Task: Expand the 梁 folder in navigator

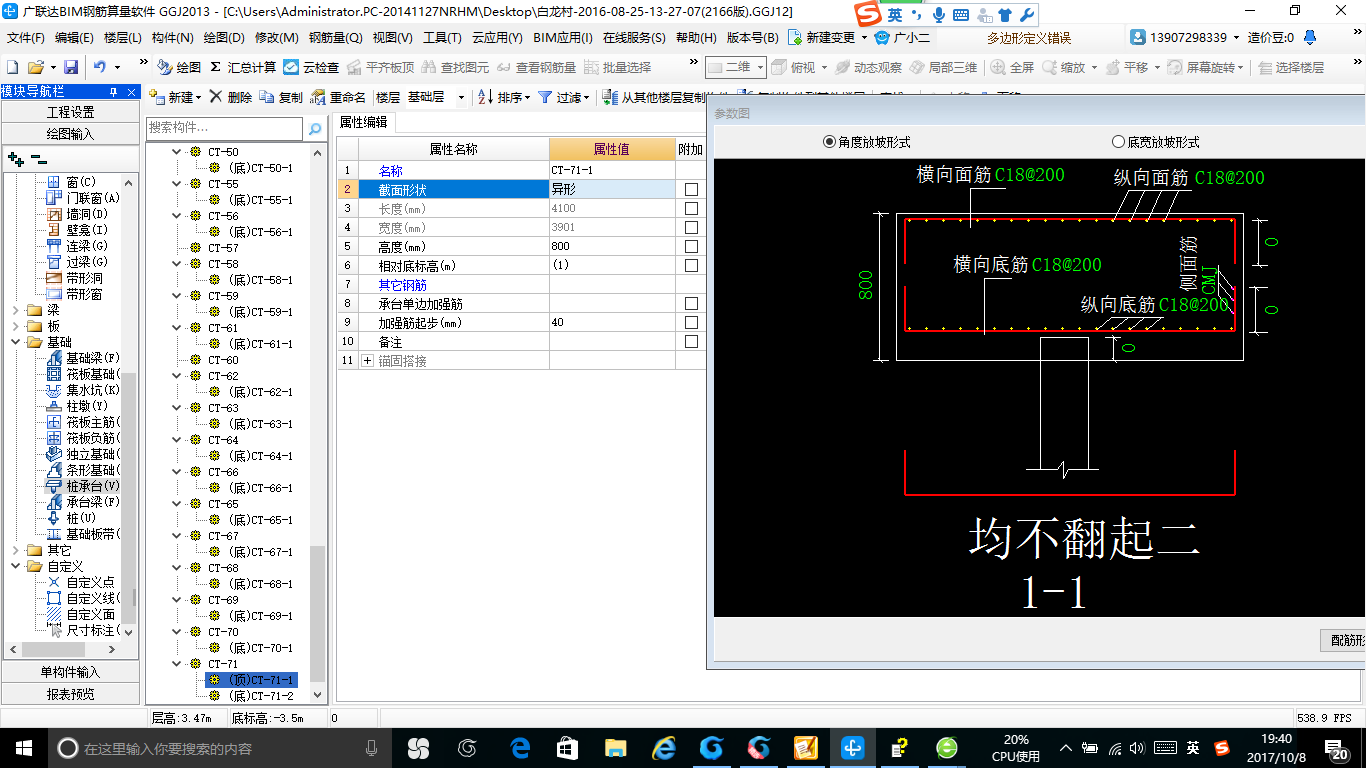Action: point(17,310)
